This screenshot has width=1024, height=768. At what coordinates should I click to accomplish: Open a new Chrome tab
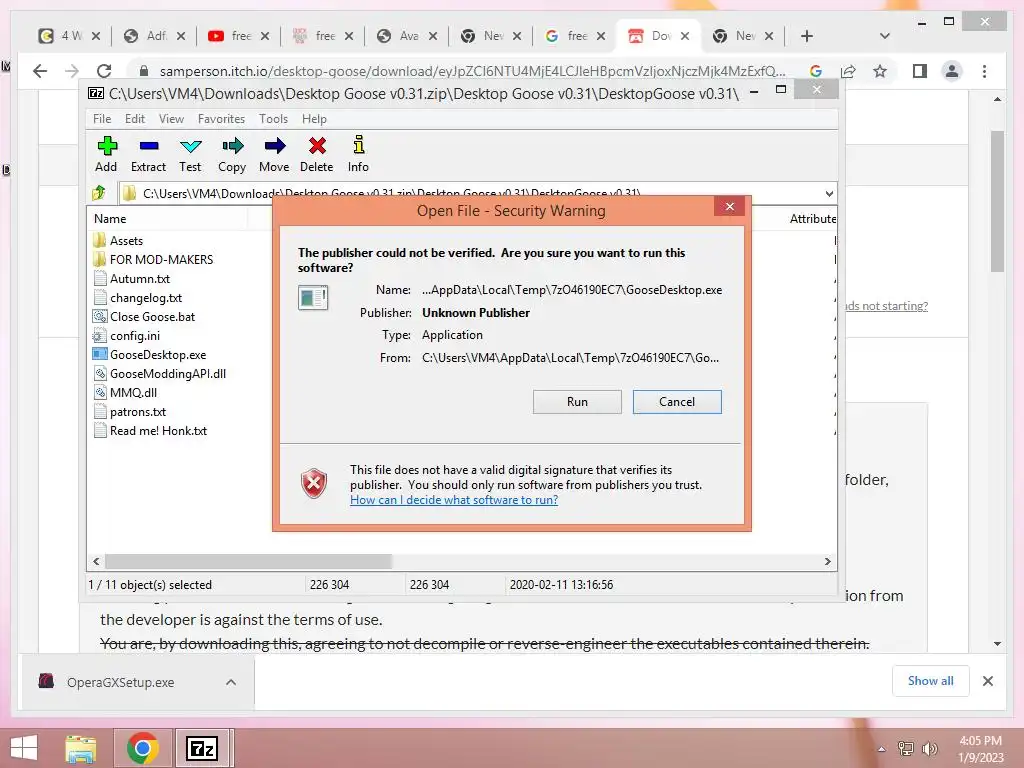point(807,36)
